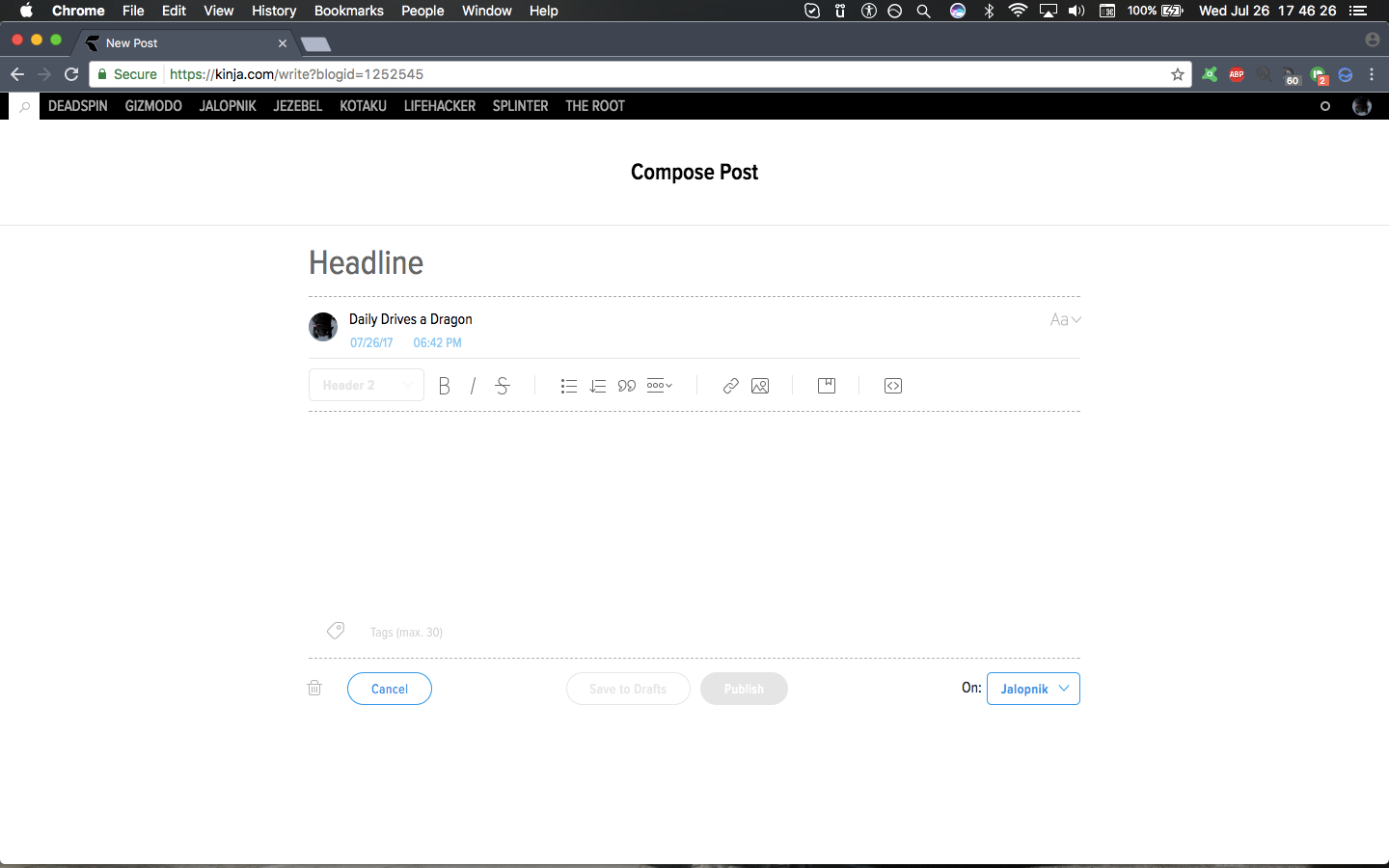Click the Cancel button
The height and width of the screenshot is (868, 1389).
pos(390,689)
